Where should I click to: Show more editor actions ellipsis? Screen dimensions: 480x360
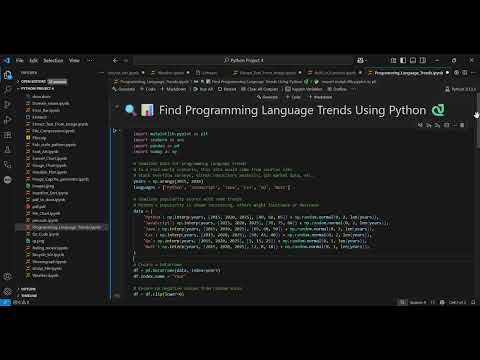coord(473,73)
